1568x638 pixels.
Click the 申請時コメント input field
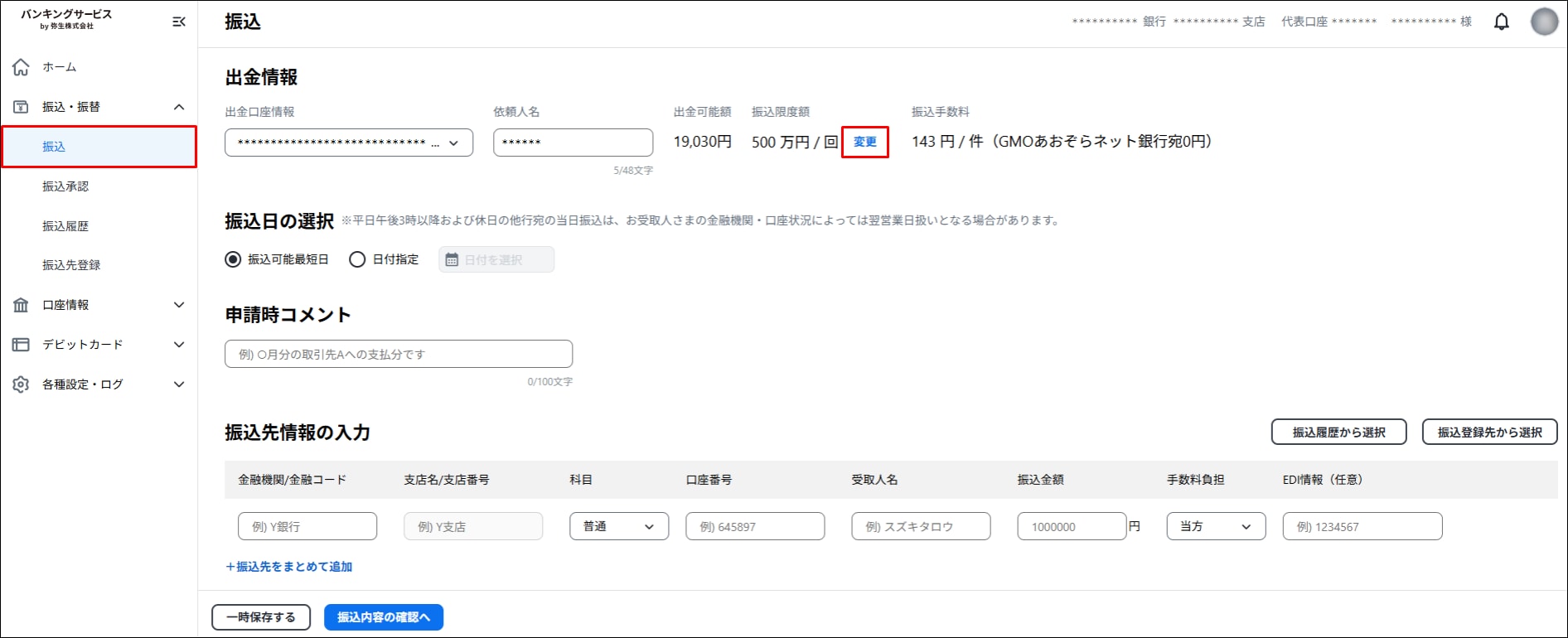click(398, 354)
